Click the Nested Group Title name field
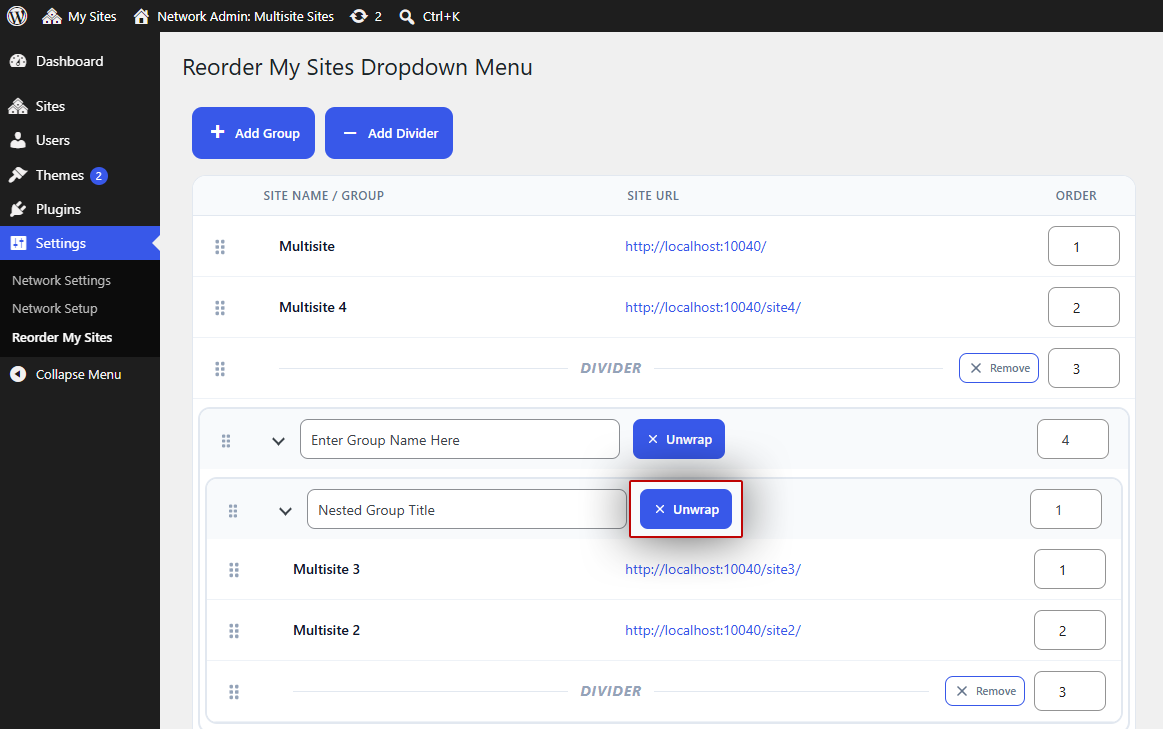Screen dimensions: 1163x729 click(467, 509)
